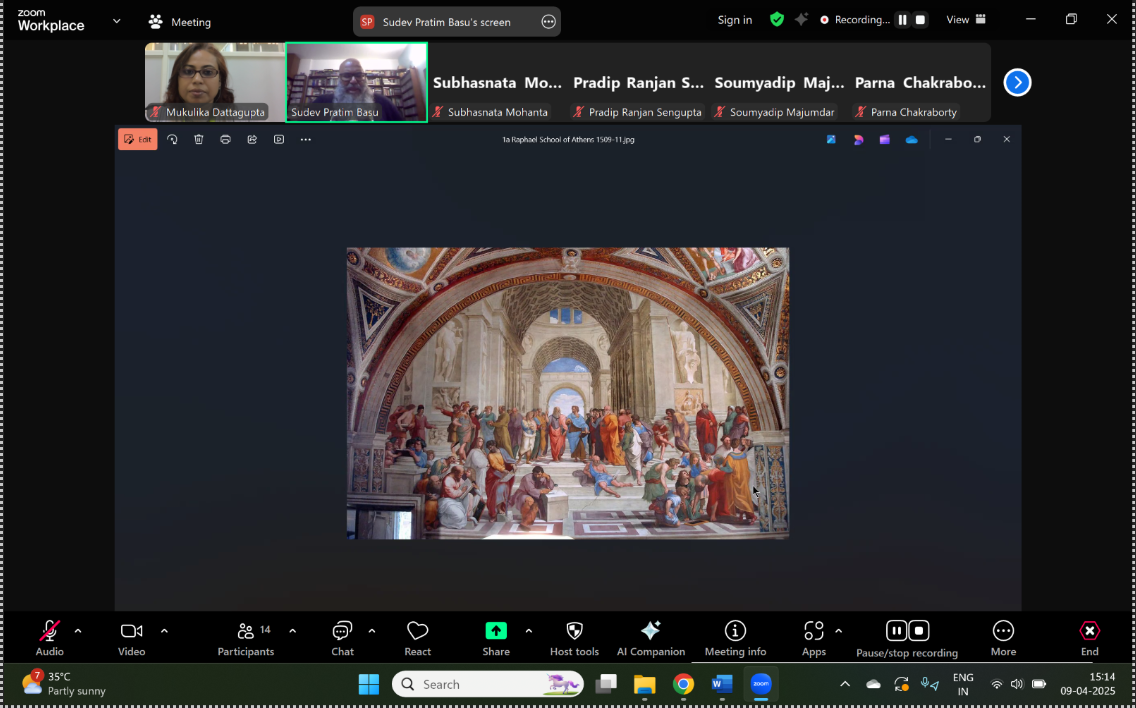Pause recording in the bottom toolbar
This screenshot has width=1136, height=708.
pos(896,630)
